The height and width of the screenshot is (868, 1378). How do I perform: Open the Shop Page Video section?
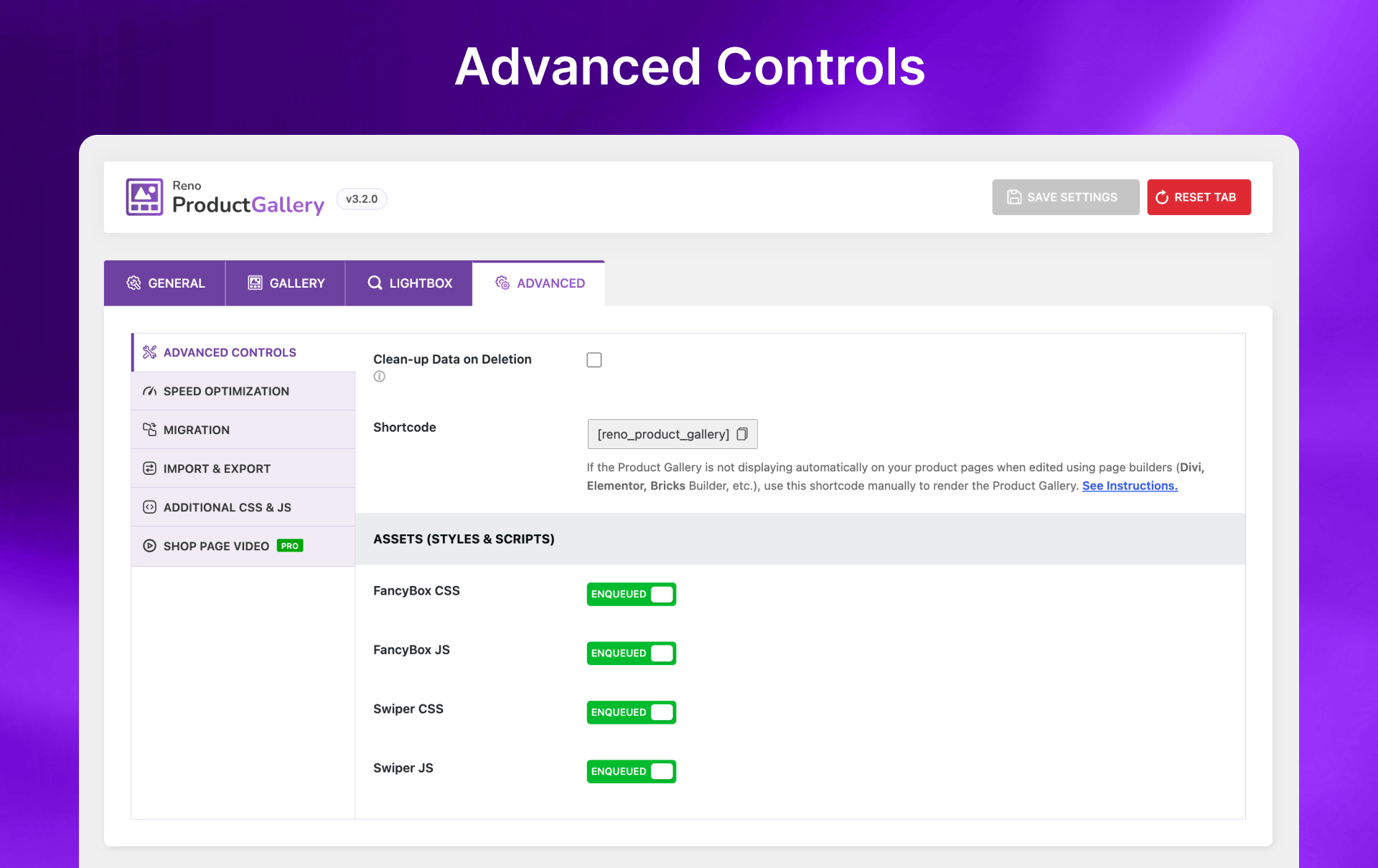click(x=243, y=546)
